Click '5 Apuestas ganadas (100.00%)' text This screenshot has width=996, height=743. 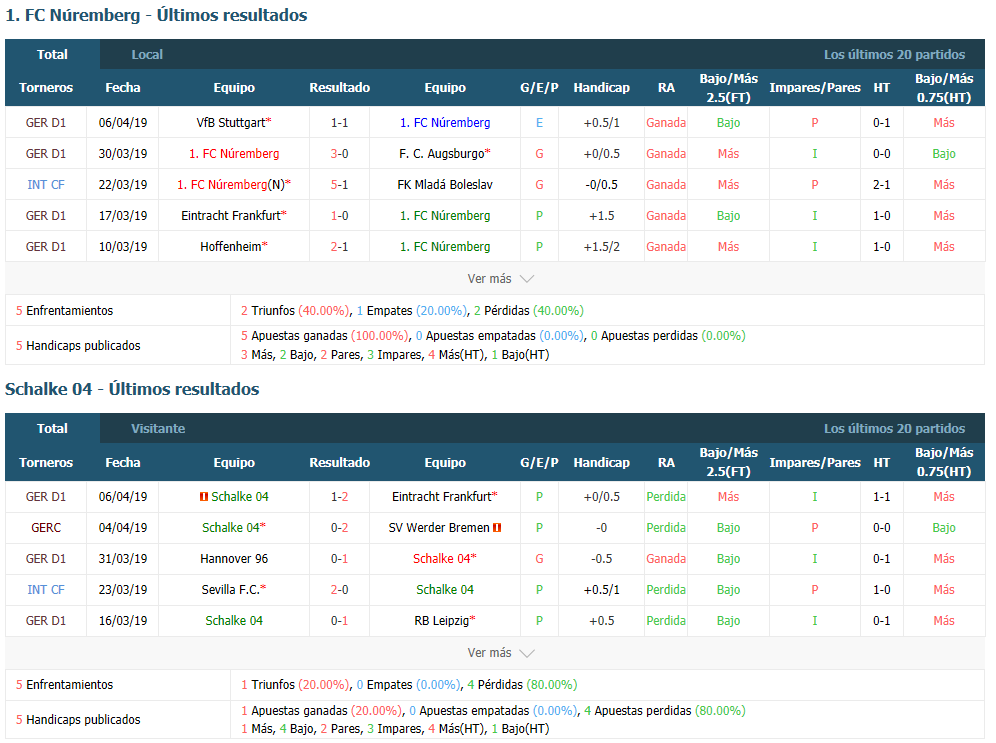click(x=325, y=335)
